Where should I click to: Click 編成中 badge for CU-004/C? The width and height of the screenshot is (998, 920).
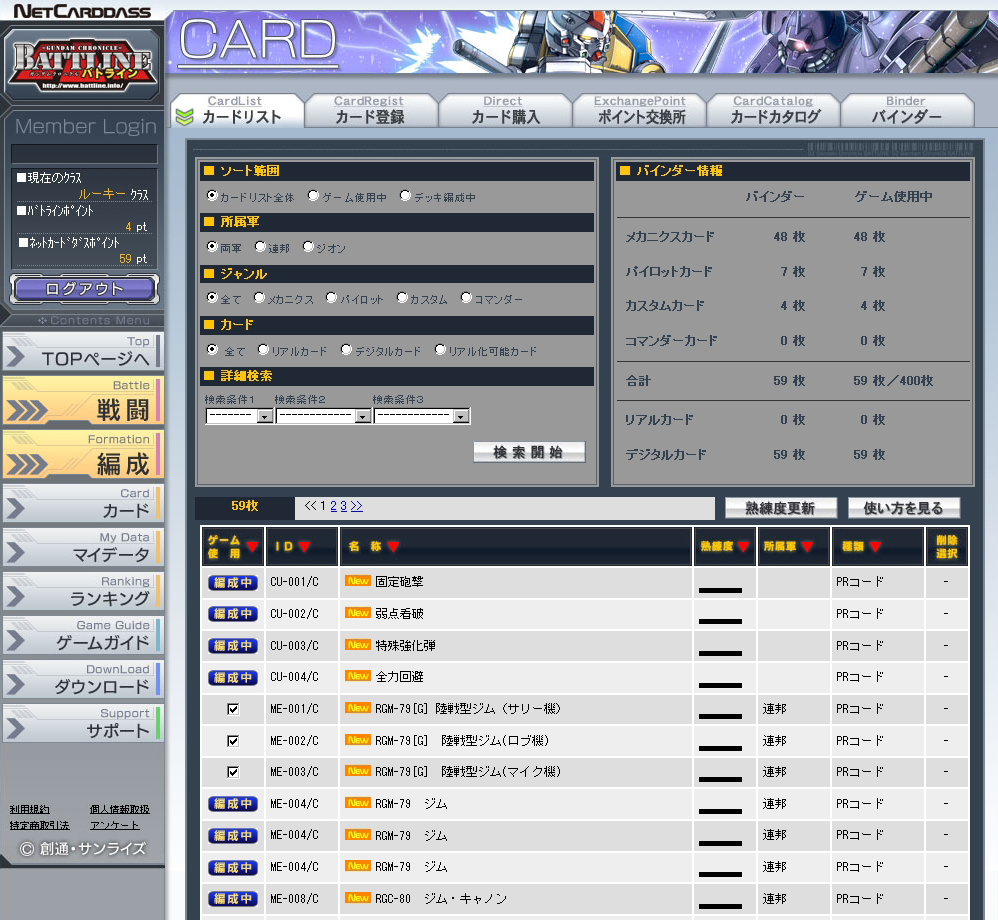233,677
